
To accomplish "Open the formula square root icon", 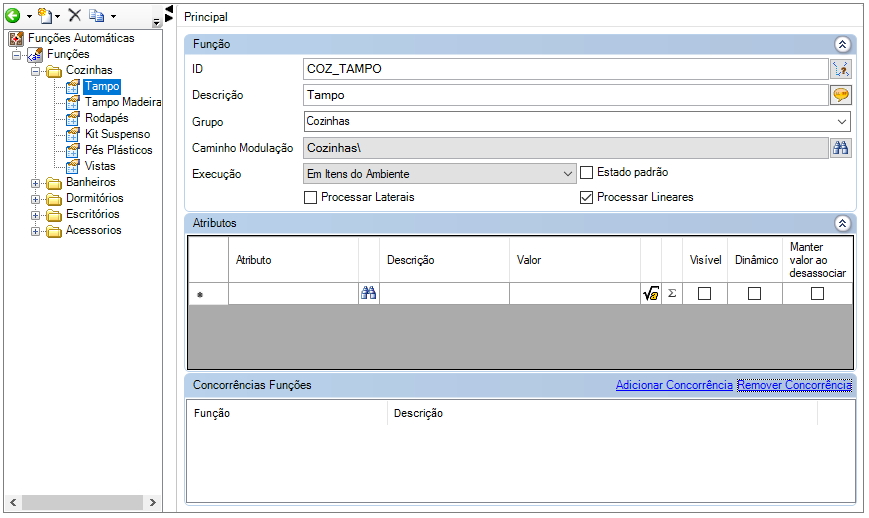I will [x=651, y=294].
